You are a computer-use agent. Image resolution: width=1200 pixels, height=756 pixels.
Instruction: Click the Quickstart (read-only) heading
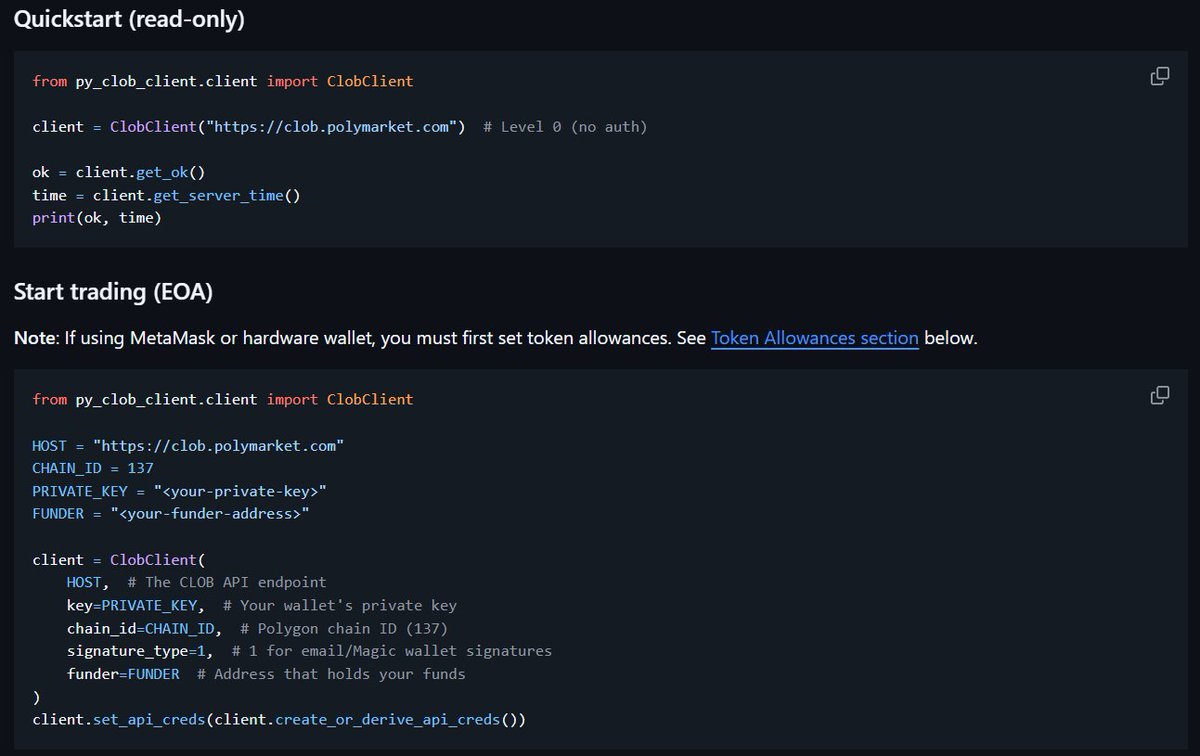129,19
